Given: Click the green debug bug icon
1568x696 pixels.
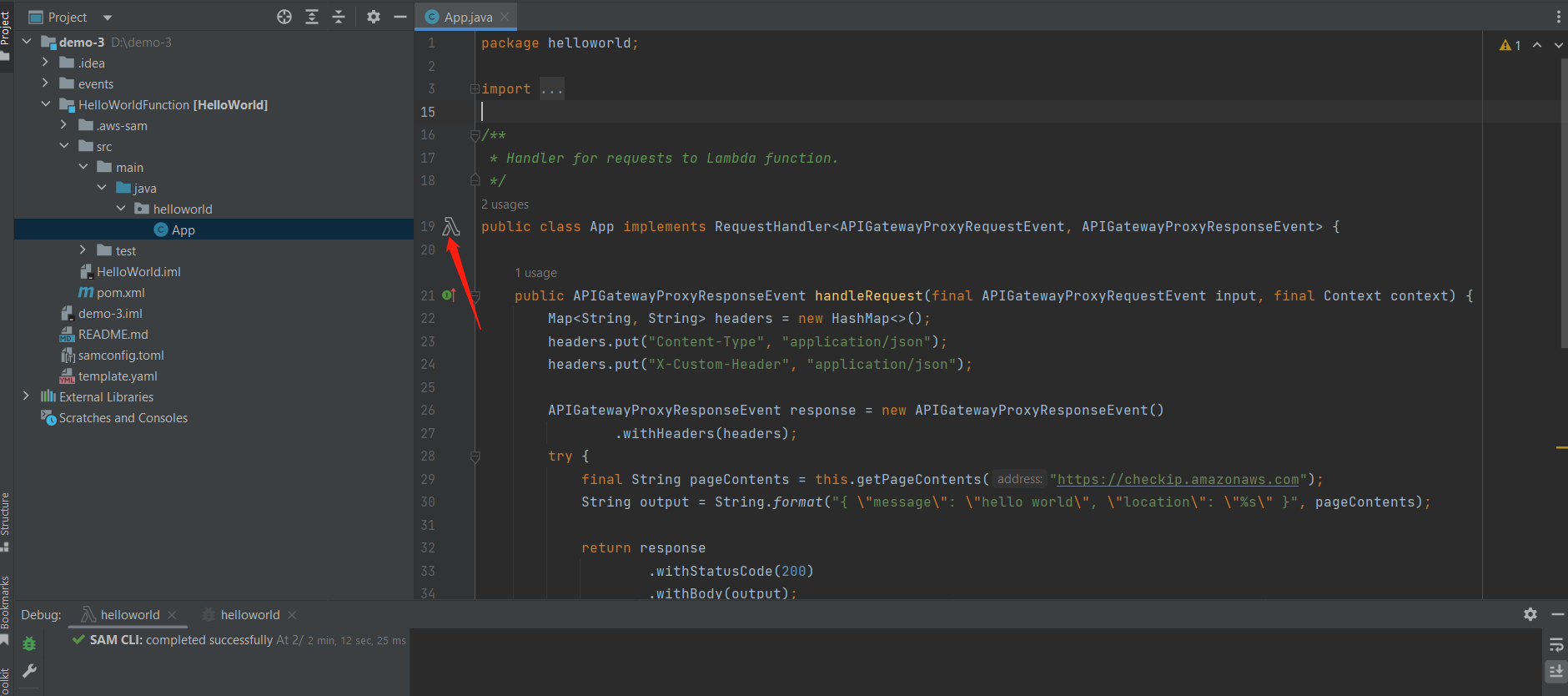Looking at the screenshot, I should tap(29, 643).
